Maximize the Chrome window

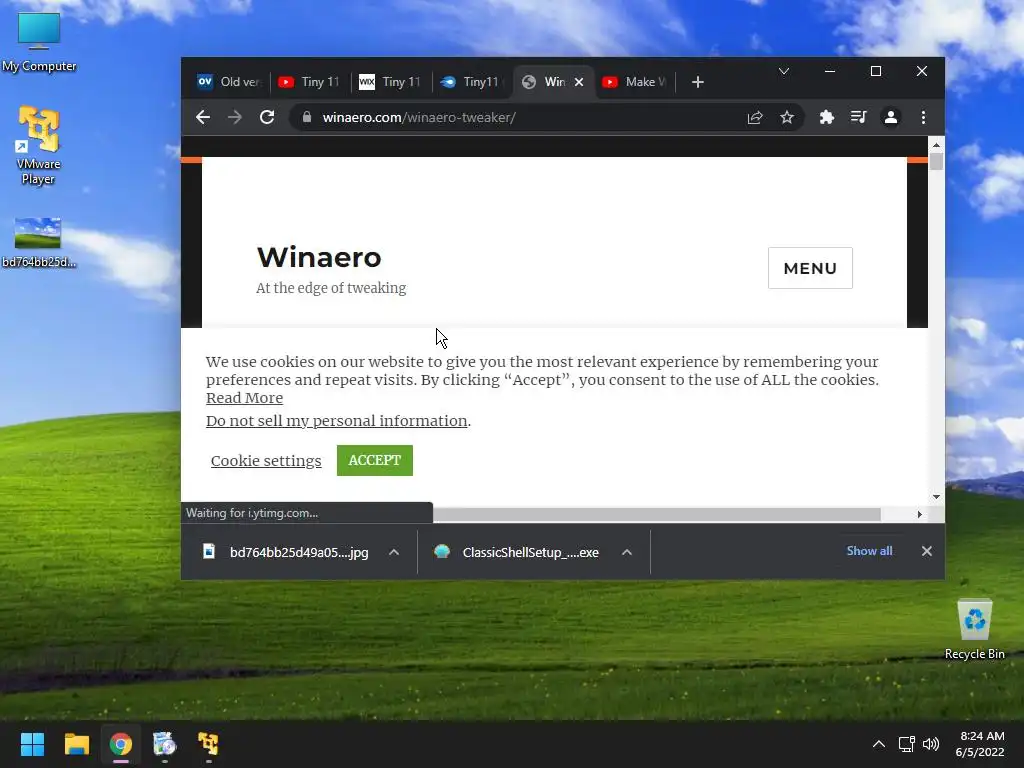pyautogui.click(x=876, y=71)
